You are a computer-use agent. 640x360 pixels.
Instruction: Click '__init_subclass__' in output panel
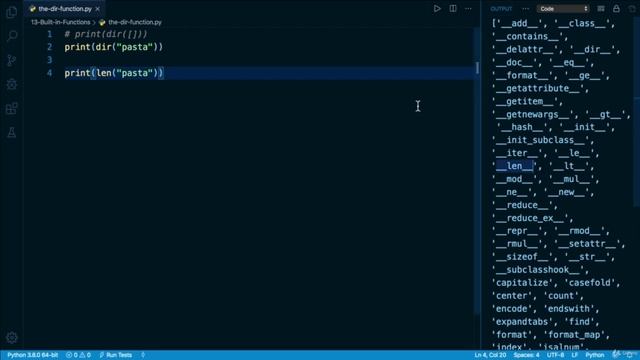[540, 140]
